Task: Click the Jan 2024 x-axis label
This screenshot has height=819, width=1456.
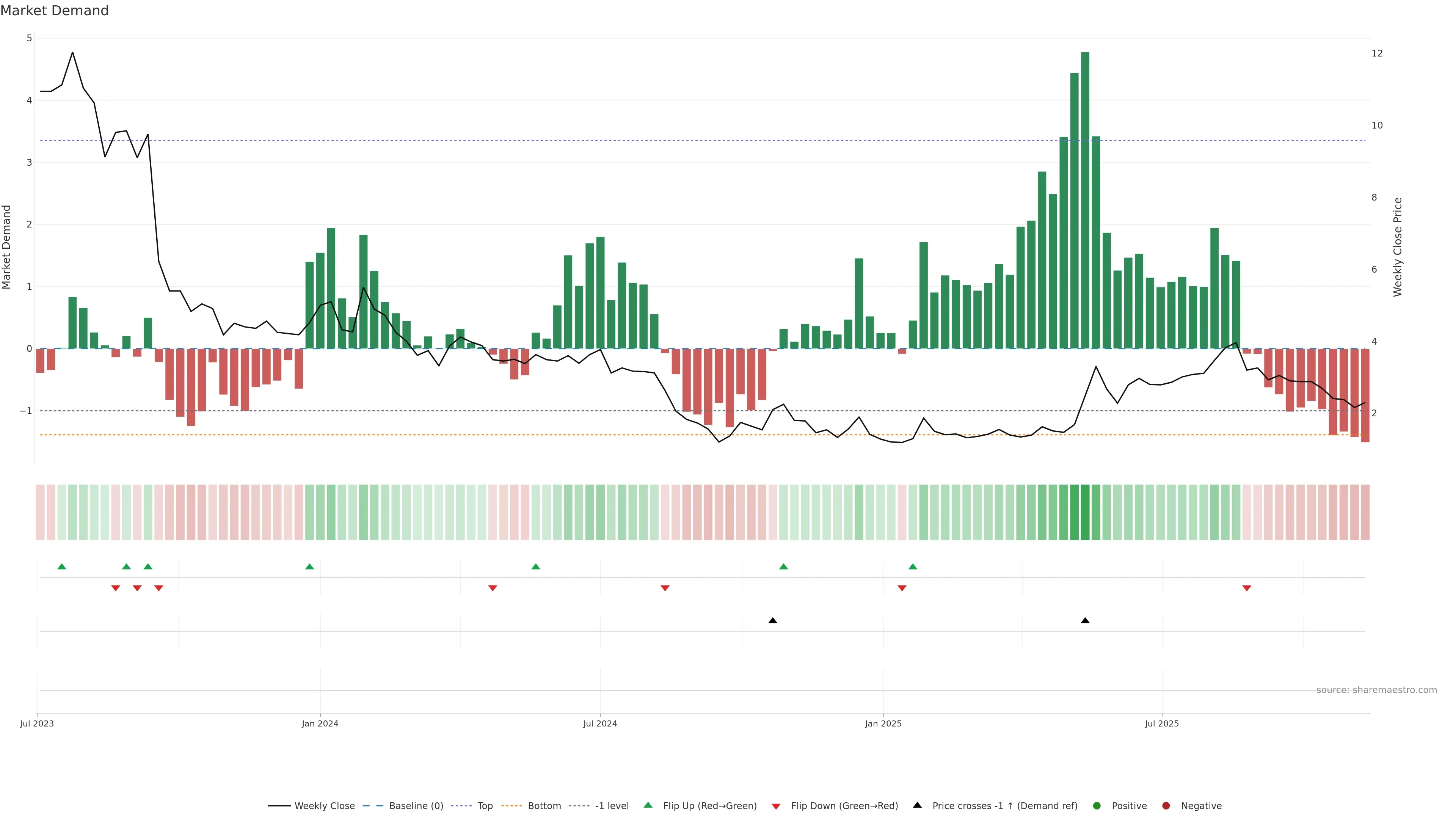Action: click(320, 723)
